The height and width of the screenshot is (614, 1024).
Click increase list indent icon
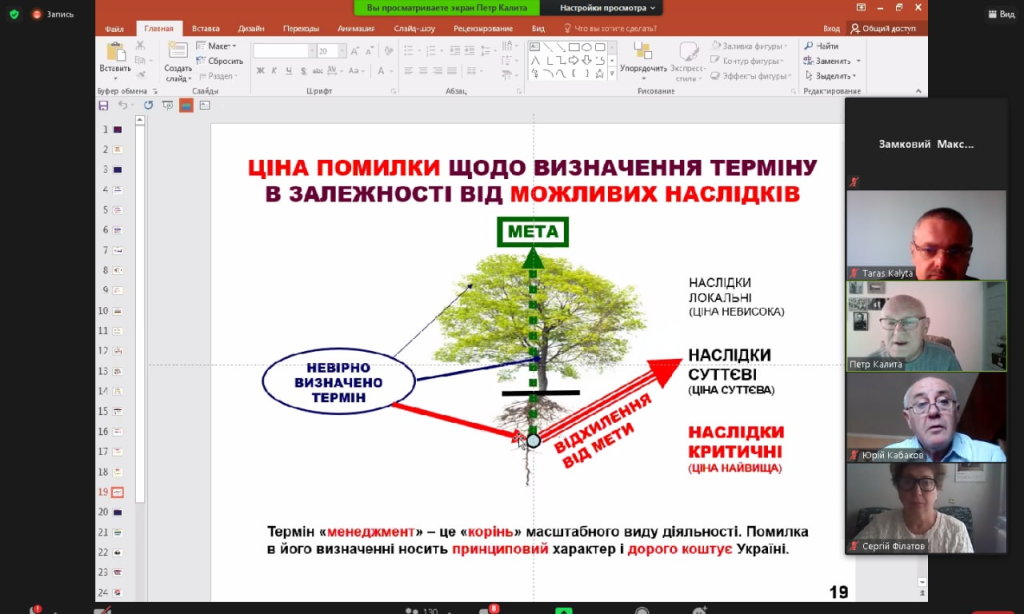tap(469, 51)
